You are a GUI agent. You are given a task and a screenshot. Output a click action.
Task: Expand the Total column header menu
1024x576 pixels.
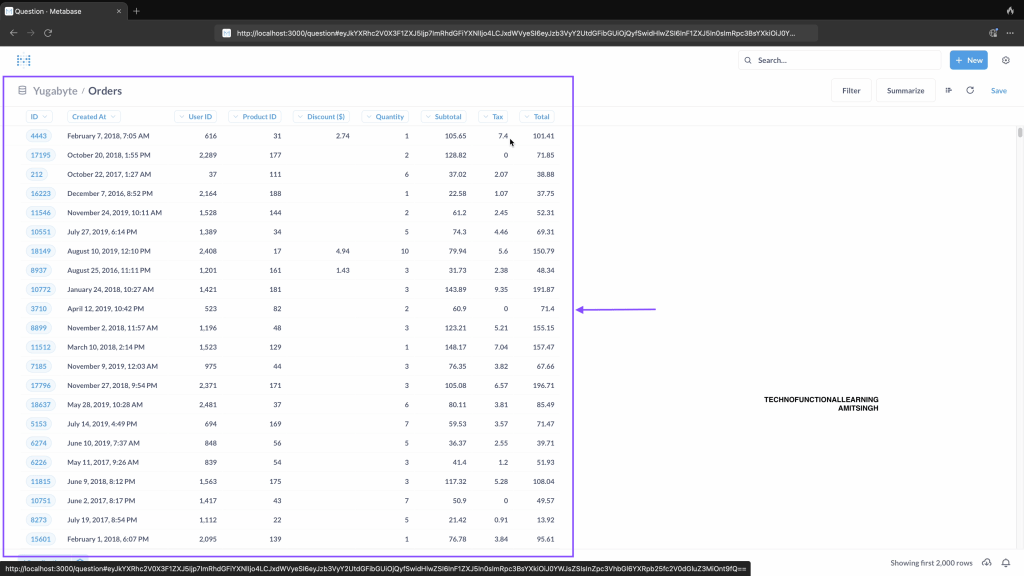coord(537,117)
